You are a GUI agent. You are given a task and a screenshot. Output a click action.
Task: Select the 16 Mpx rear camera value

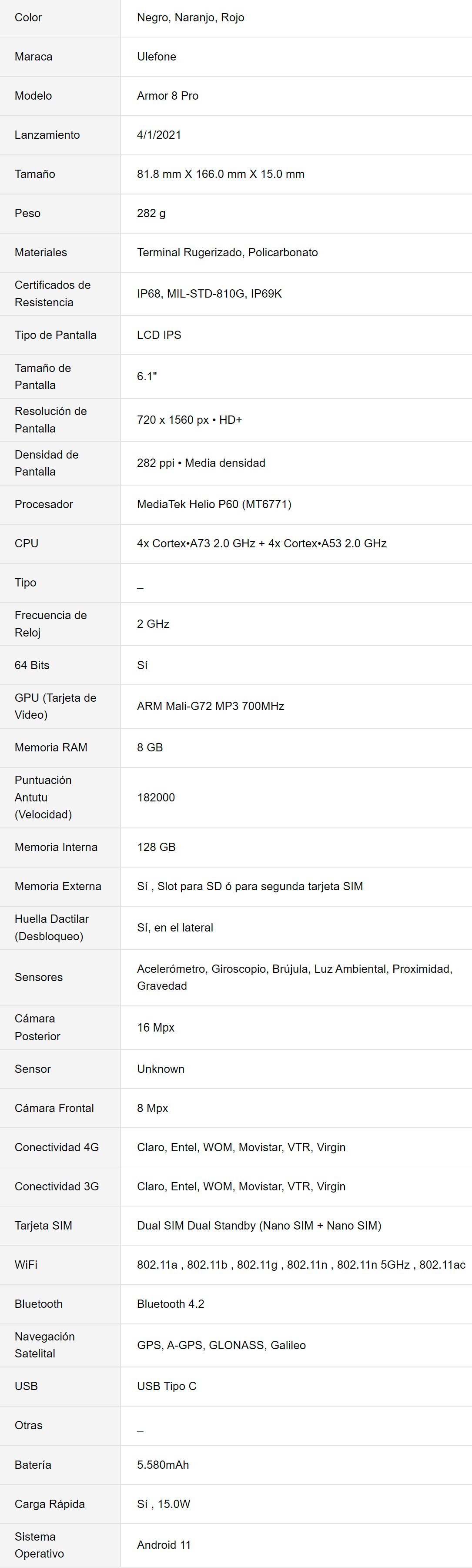coord(156,1028)
